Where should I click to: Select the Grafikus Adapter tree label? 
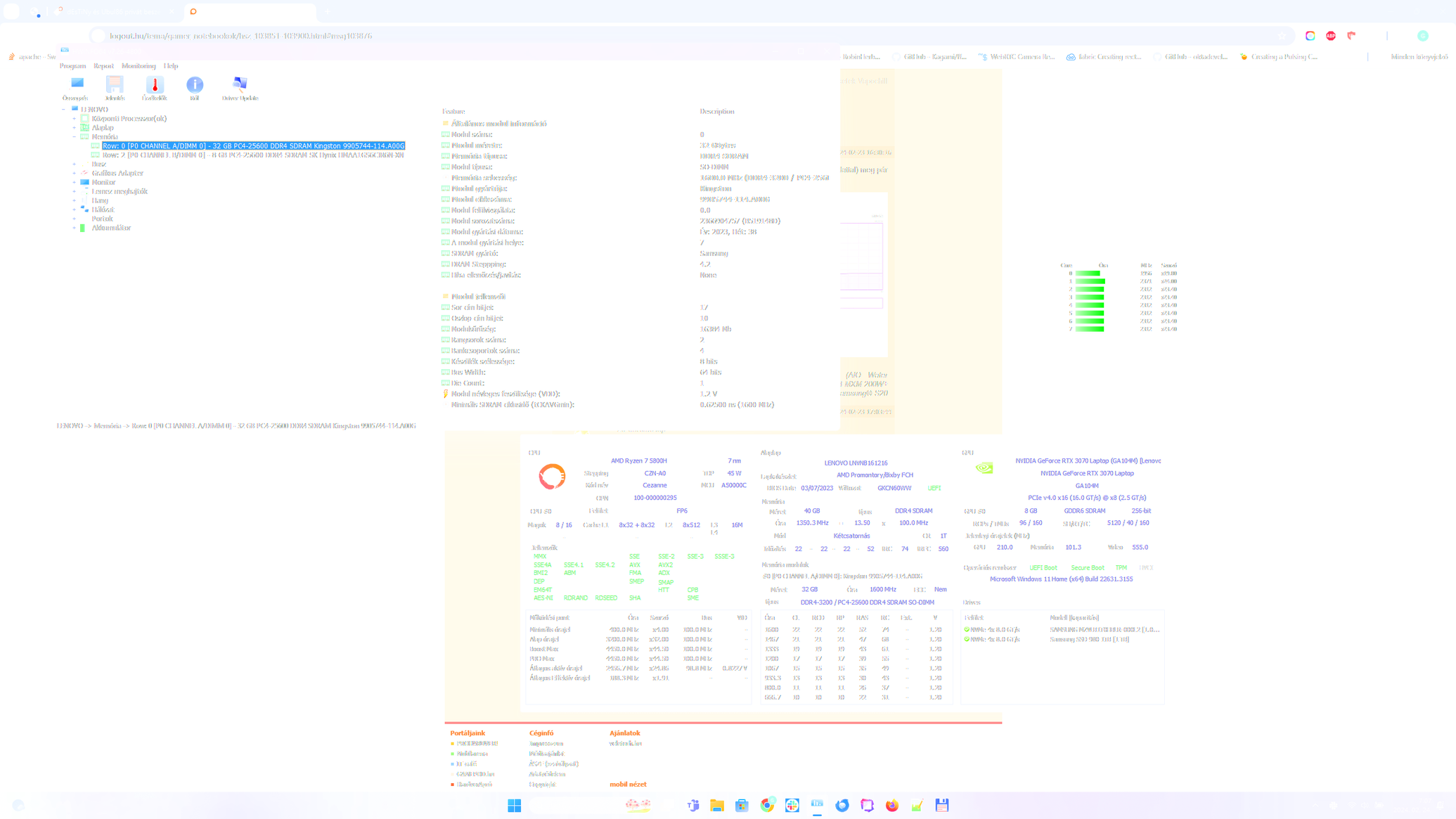[117, 174]
